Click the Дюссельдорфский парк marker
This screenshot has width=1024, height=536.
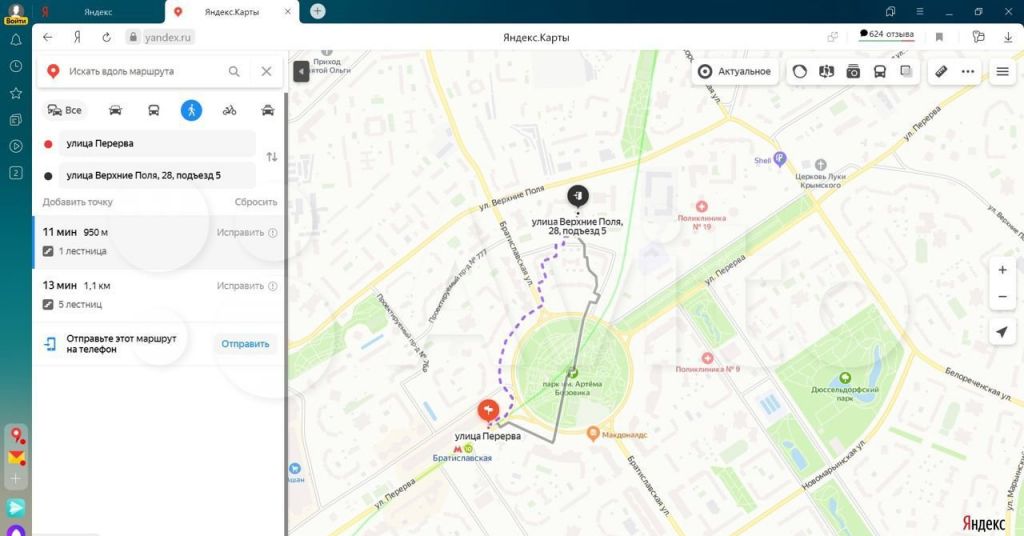[845, 378]
